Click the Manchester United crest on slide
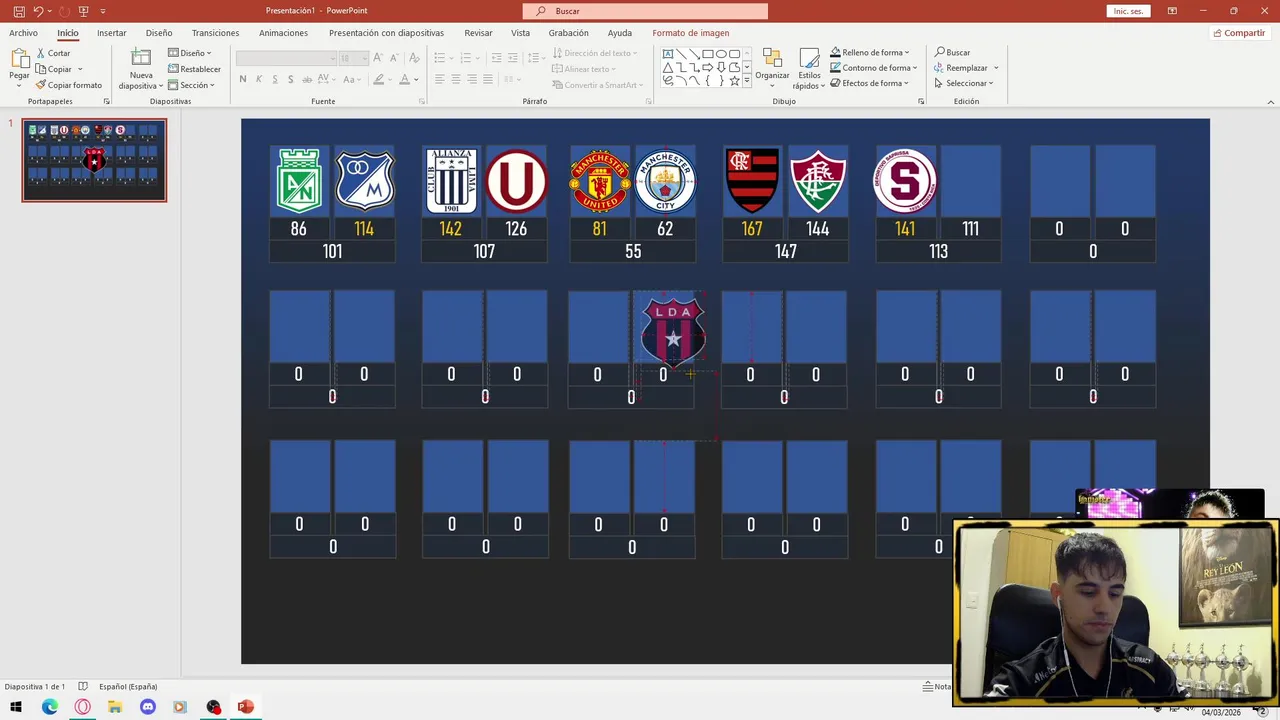This screenshot has width=1280, height=720. [600, 182]
